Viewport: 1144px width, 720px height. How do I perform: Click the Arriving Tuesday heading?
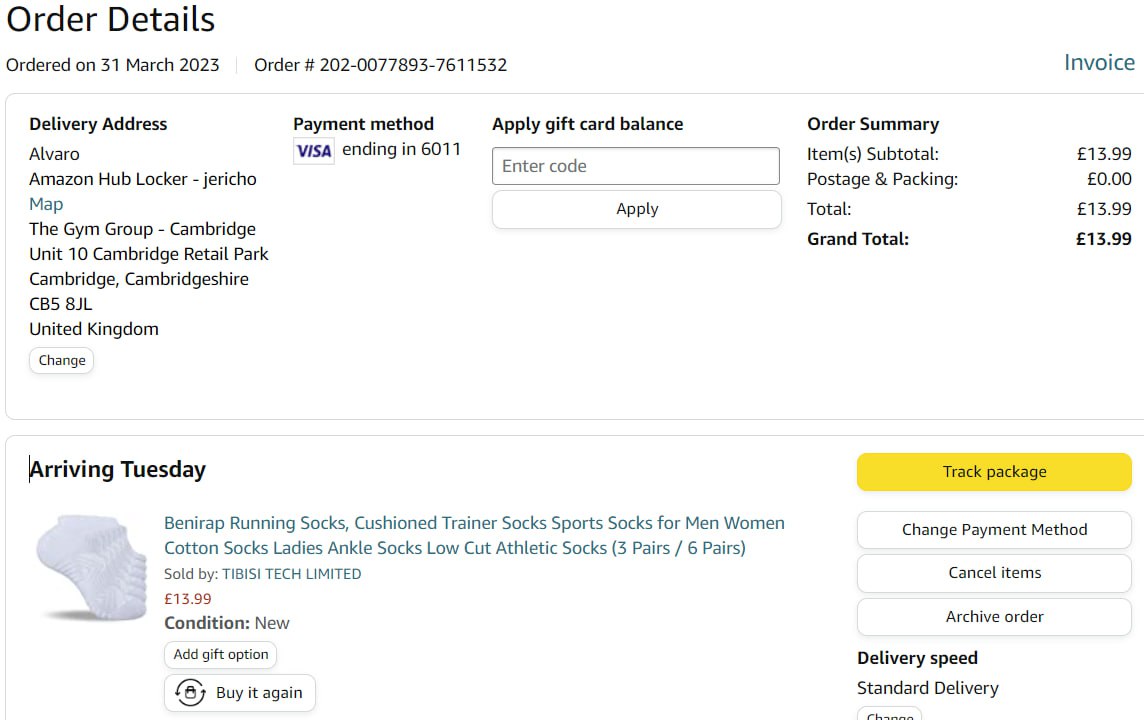pos(118,470)
